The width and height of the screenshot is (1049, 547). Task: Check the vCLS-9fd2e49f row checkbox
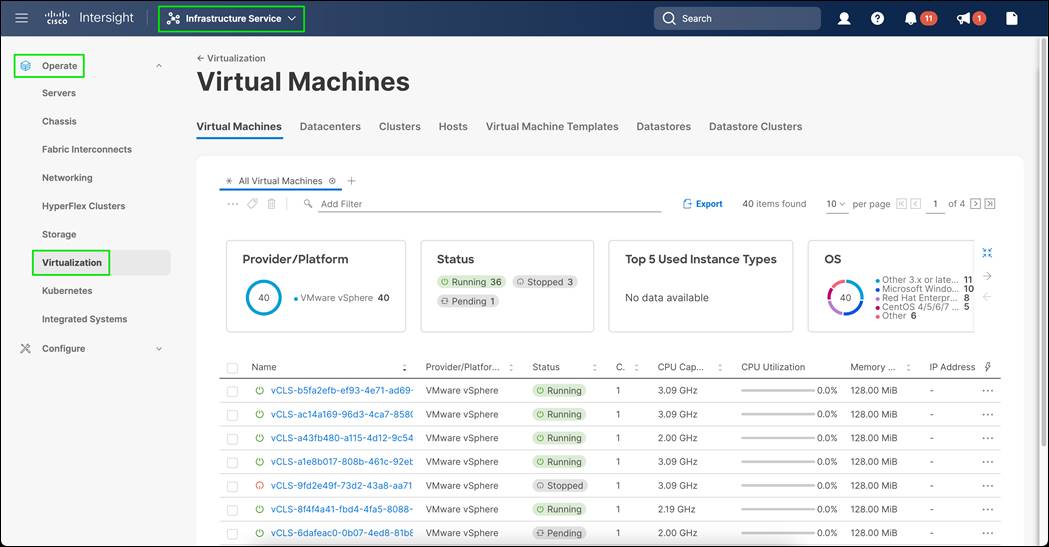232,486
